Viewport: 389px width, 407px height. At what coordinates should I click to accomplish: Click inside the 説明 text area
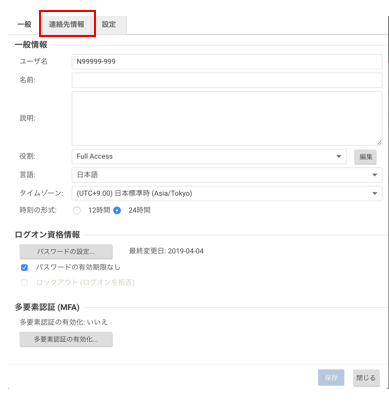point(227,118)
